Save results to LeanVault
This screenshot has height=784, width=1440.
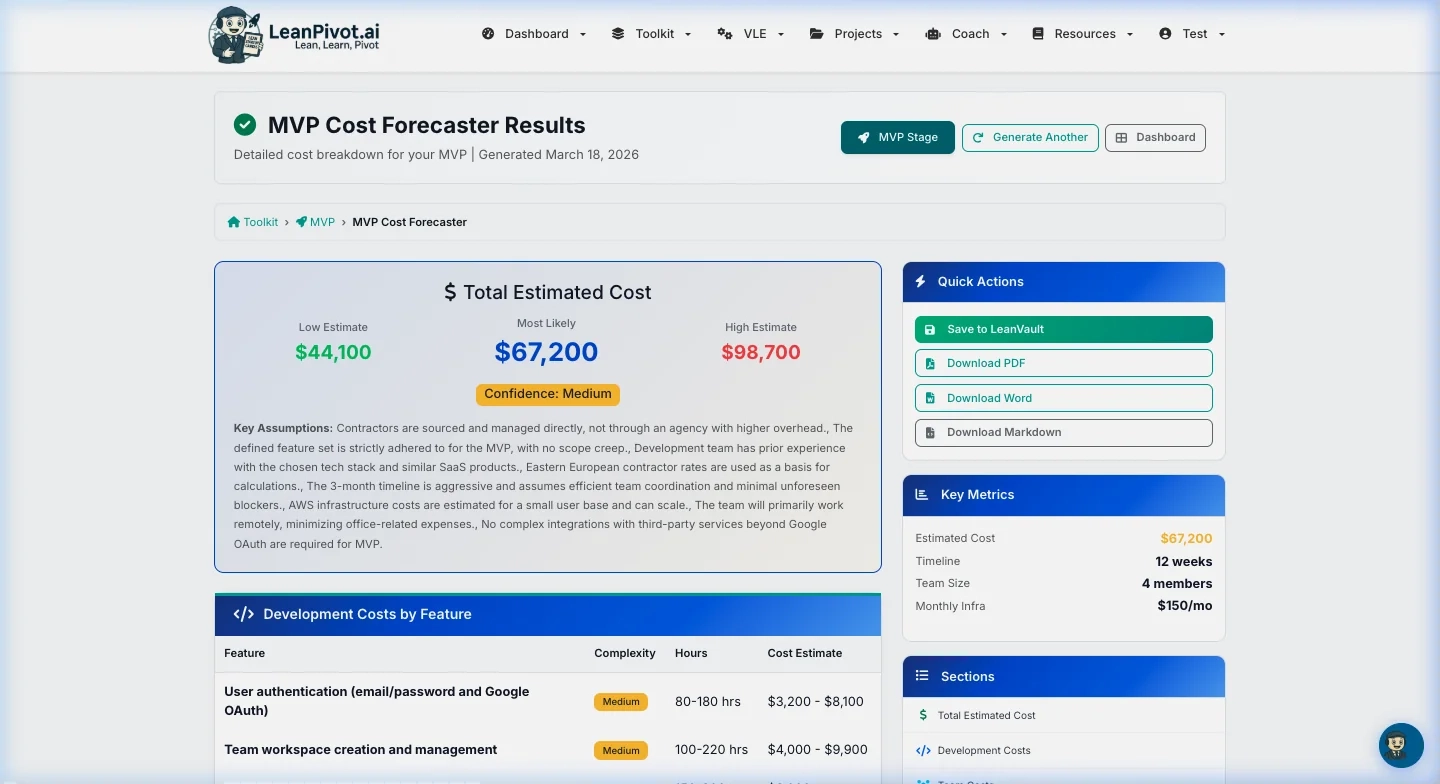pos(1063,329)
